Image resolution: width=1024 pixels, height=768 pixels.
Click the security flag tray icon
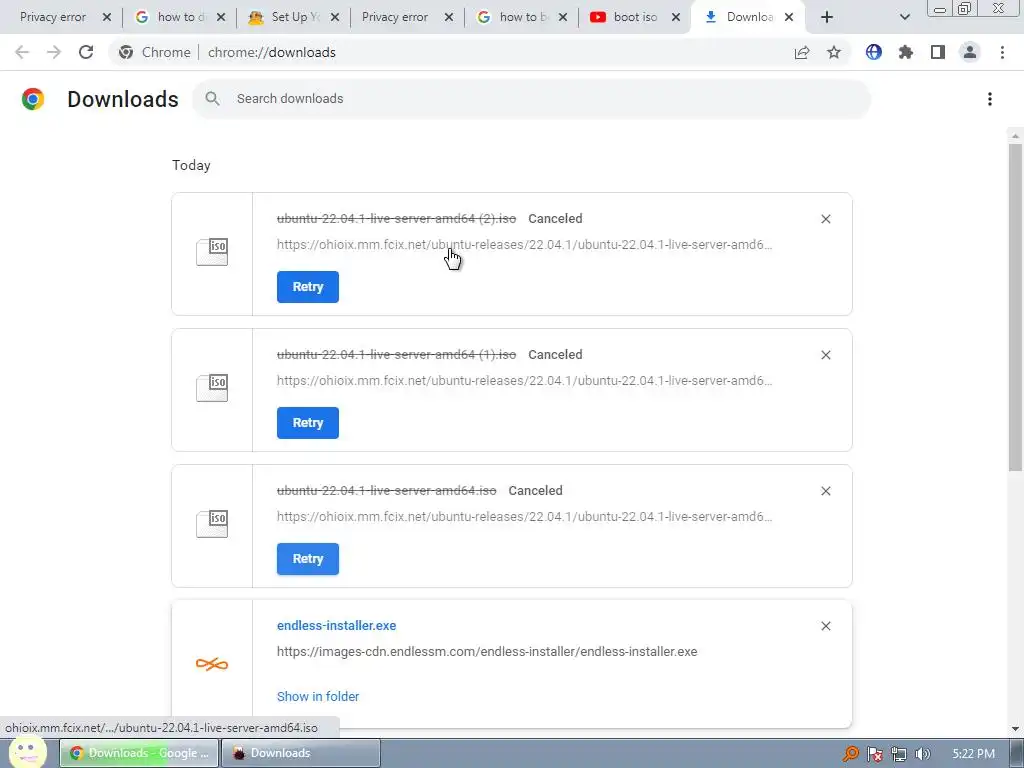click(875, 754)
